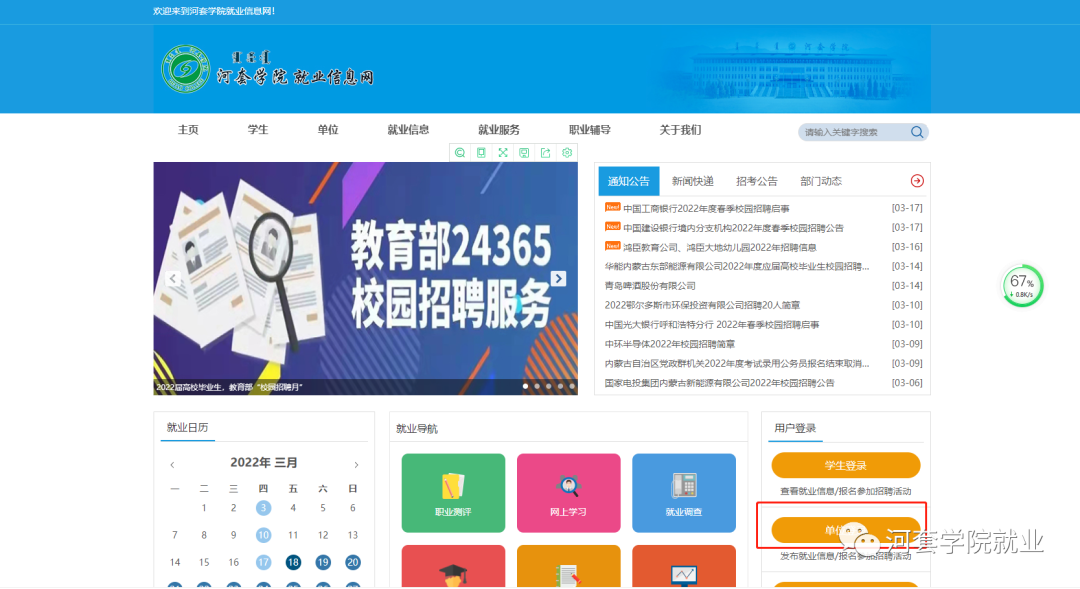Select highlighted March 3 on the calendar
This screenshot has height=589, width=1080.
[263, 508]
